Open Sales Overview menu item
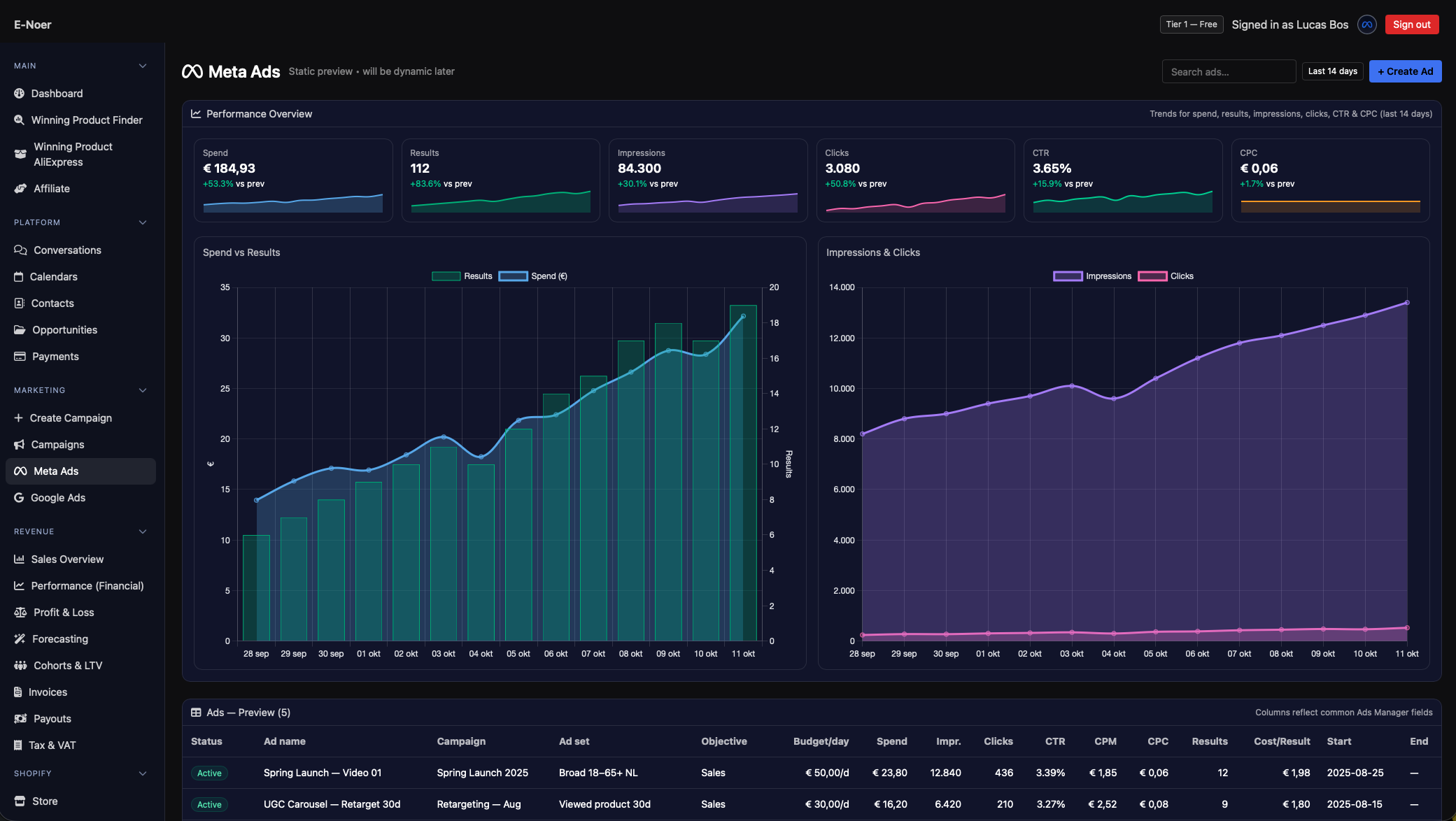The width and height of the screenshot is (1456, 821). (67, 559)
